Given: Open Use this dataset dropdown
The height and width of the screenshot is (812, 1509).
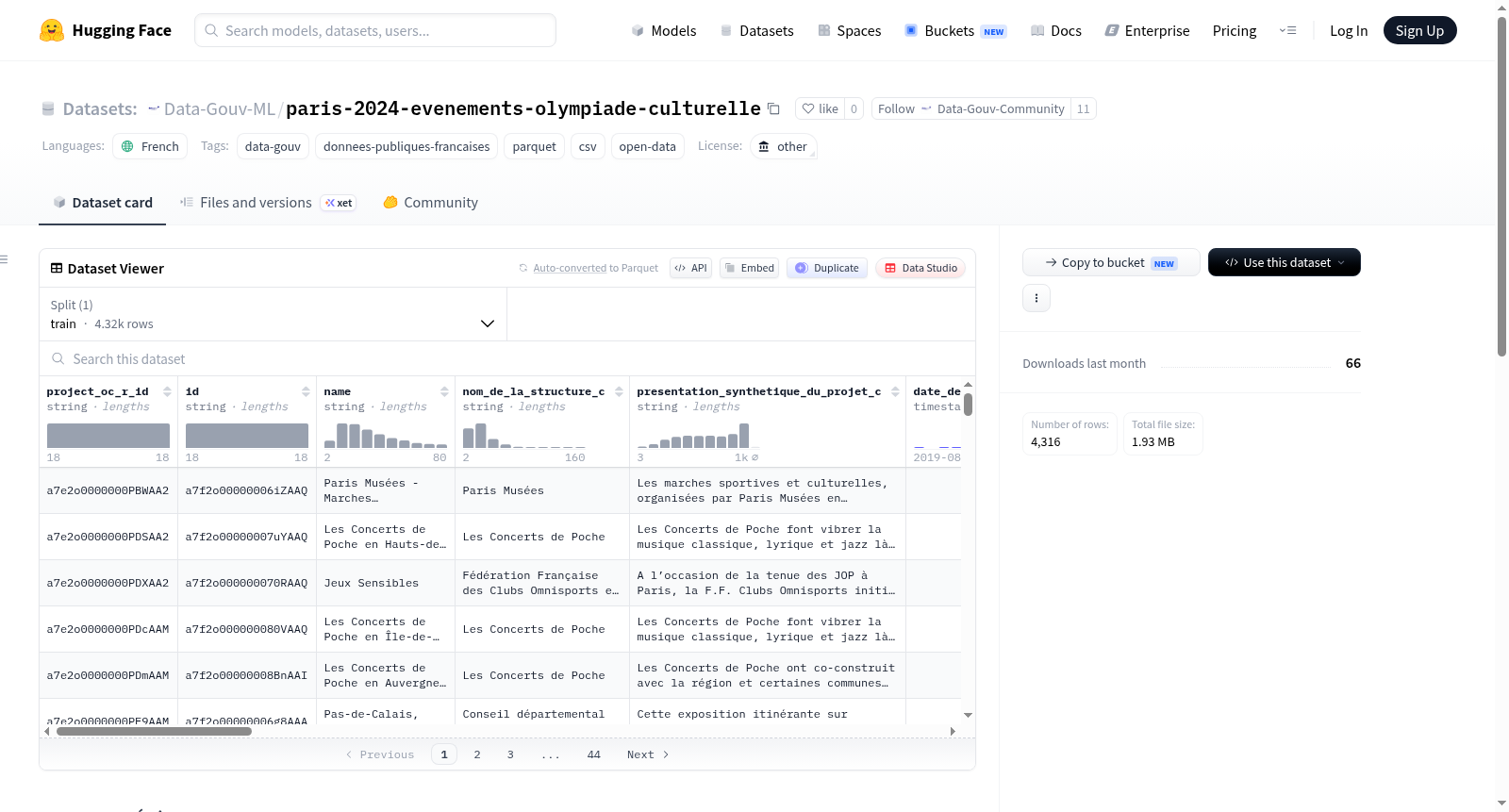Looking at the screenshot, I should pos(1284,262).
